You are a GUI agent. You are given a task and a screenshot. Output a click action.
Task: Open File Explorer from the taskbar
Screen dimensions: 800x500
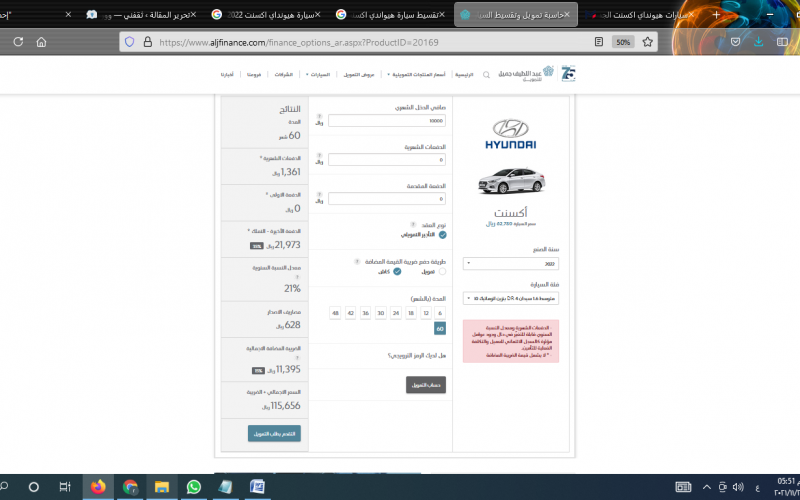tap(162, 487)
